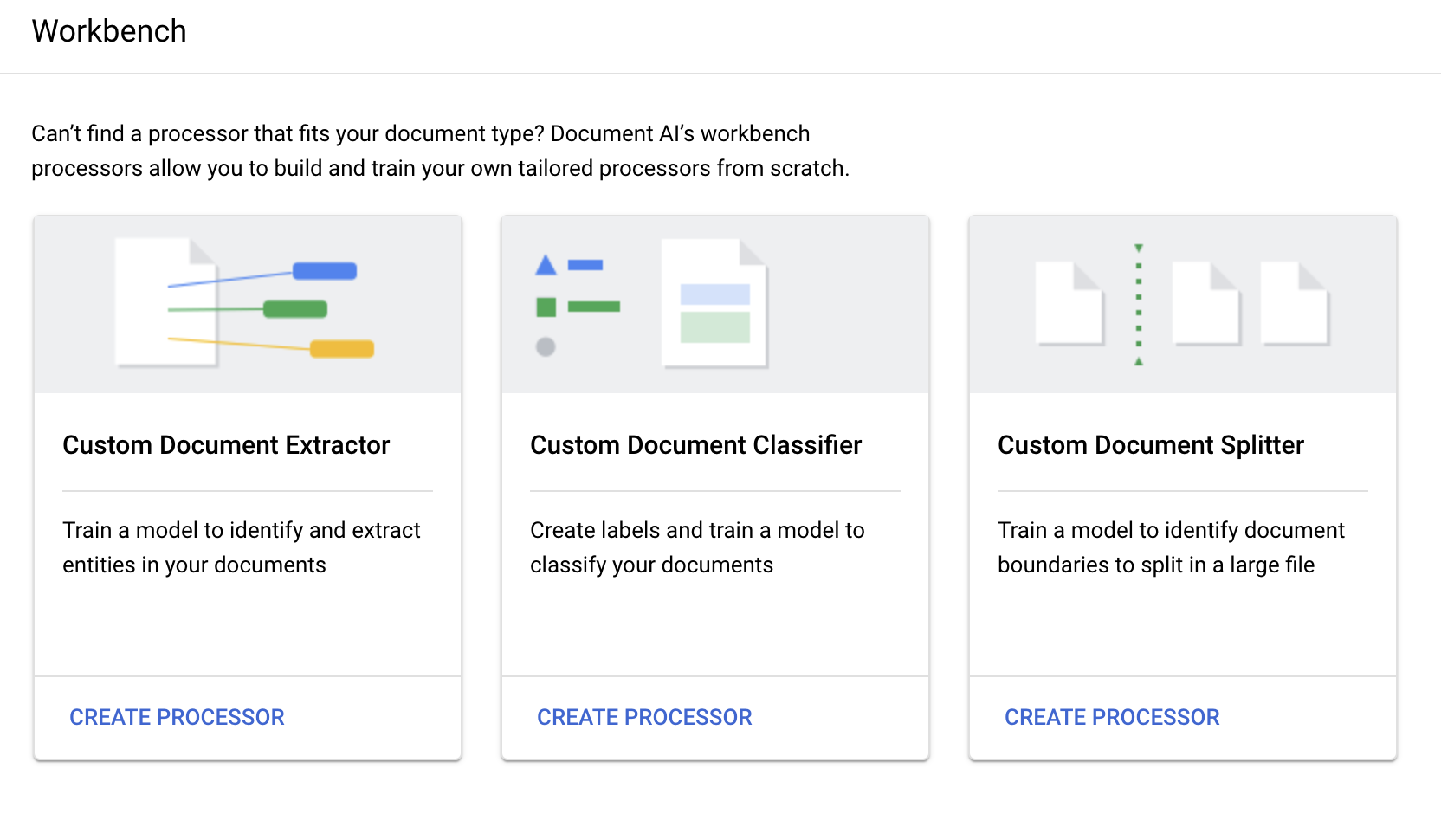Click the blue label pill in Extractor illustration
Viewport: 1441px width, 840px height.
coord(325,271)
